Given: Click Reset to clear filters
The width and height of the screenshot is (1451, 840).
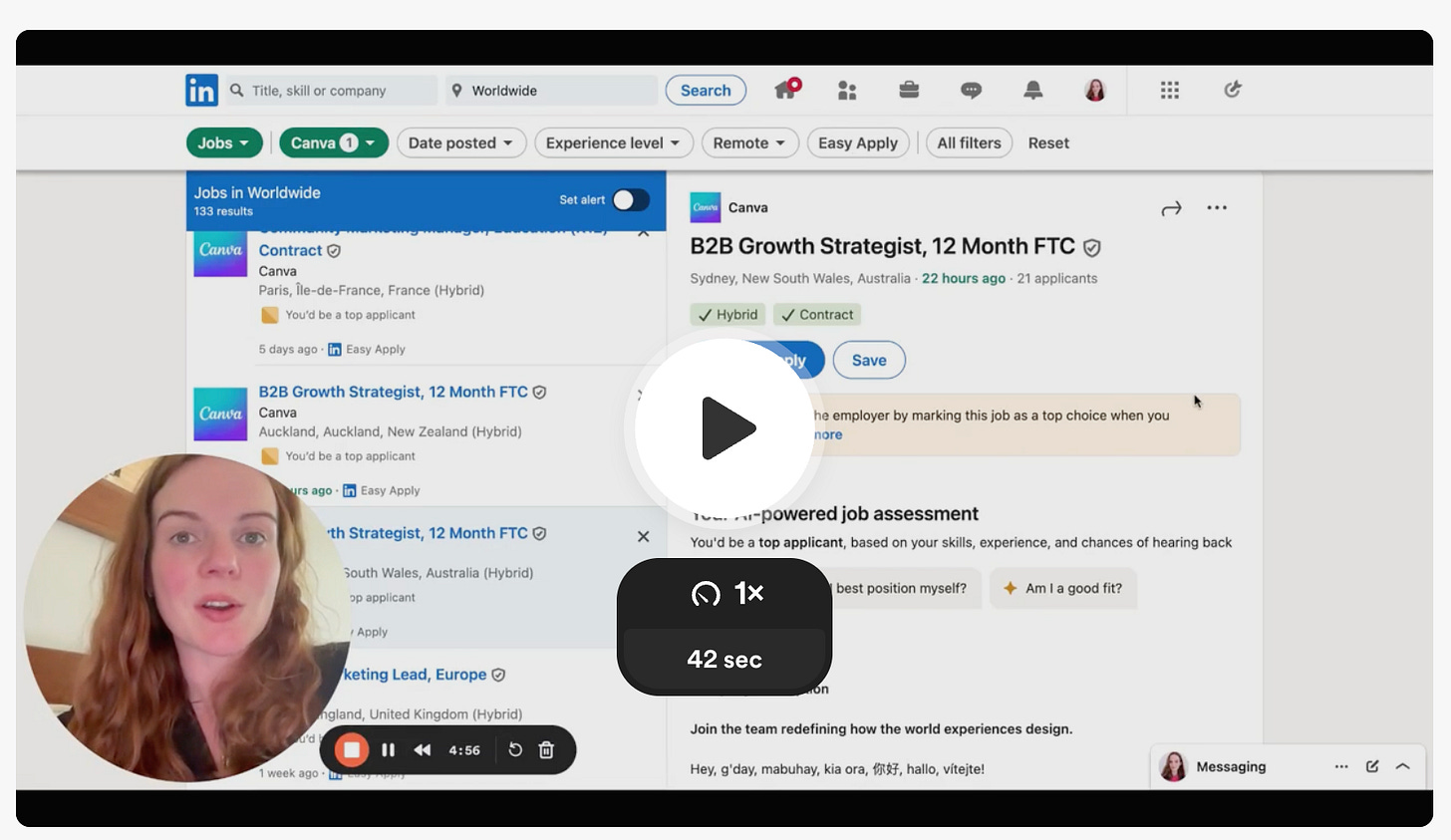Looking at the screenshot, I should point(1048,142).
